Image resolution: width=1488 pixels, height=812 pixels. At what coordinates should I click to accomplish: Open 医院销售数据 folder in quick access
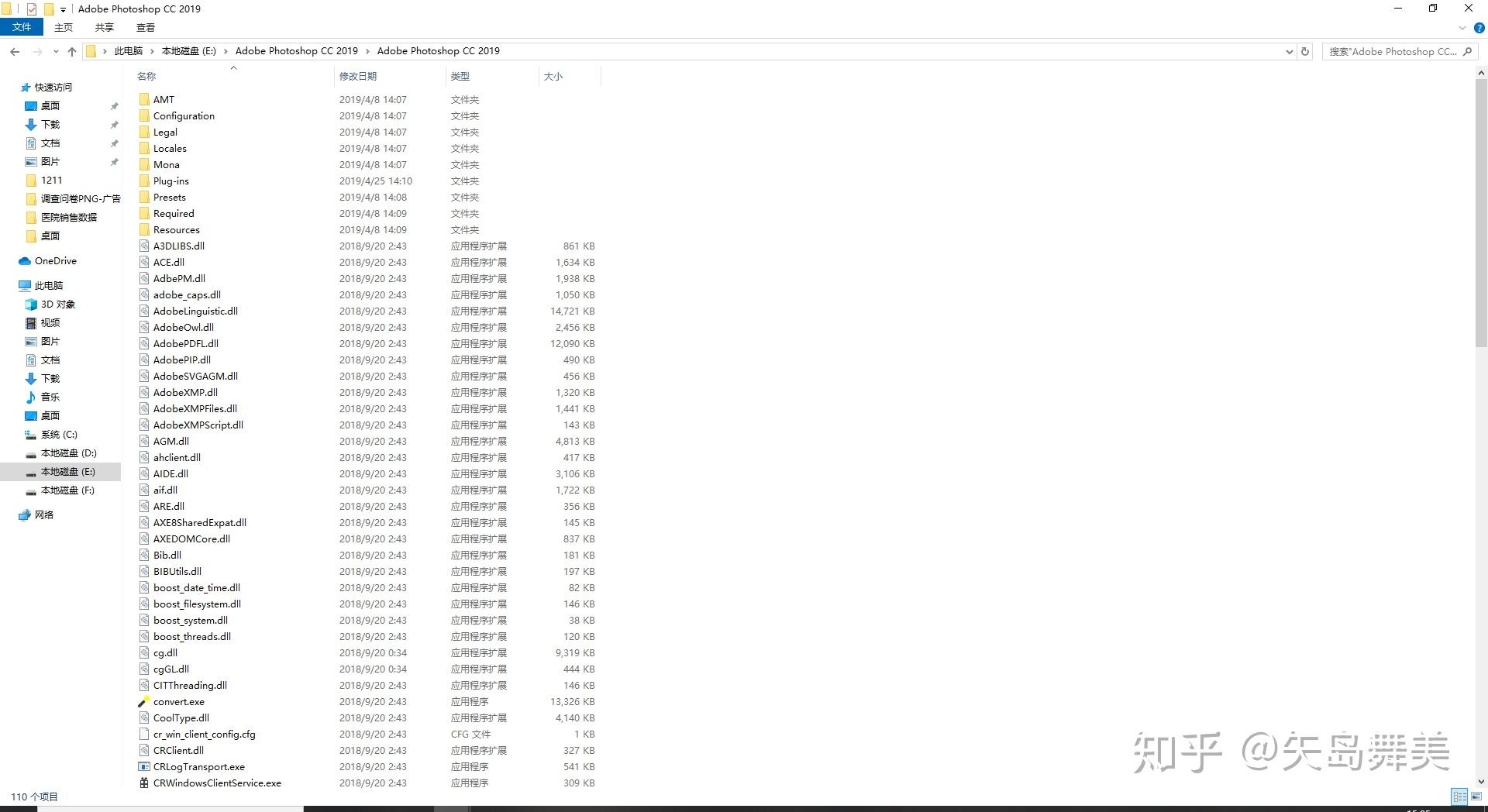point(69,218)
